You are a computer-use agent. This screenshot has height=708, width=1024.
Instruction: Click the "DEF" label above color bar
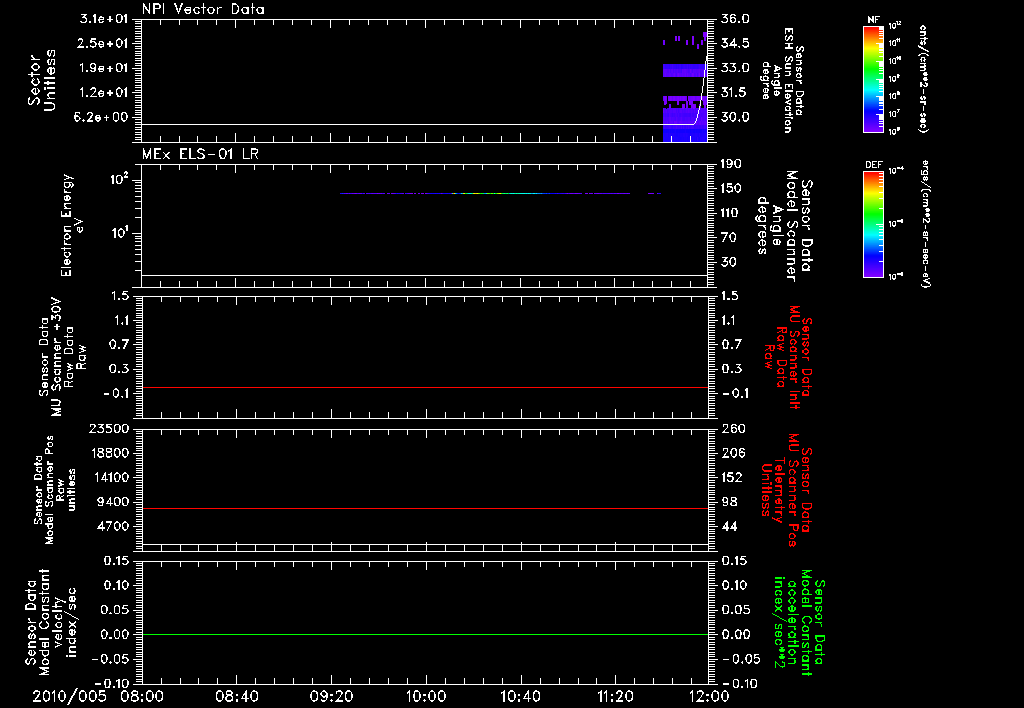tap(874, 165)
